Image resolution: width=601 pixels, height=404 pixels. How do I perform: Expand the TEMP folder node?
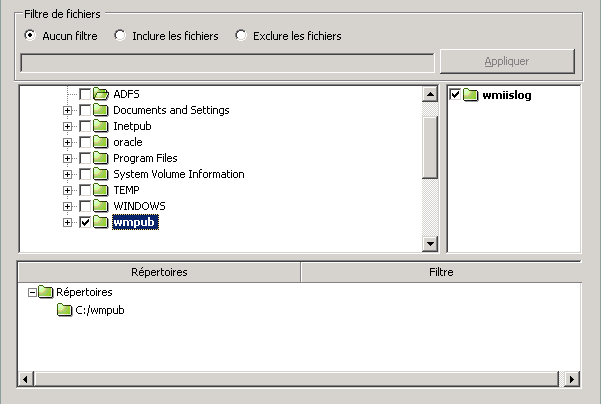click(x=67, y=190)
